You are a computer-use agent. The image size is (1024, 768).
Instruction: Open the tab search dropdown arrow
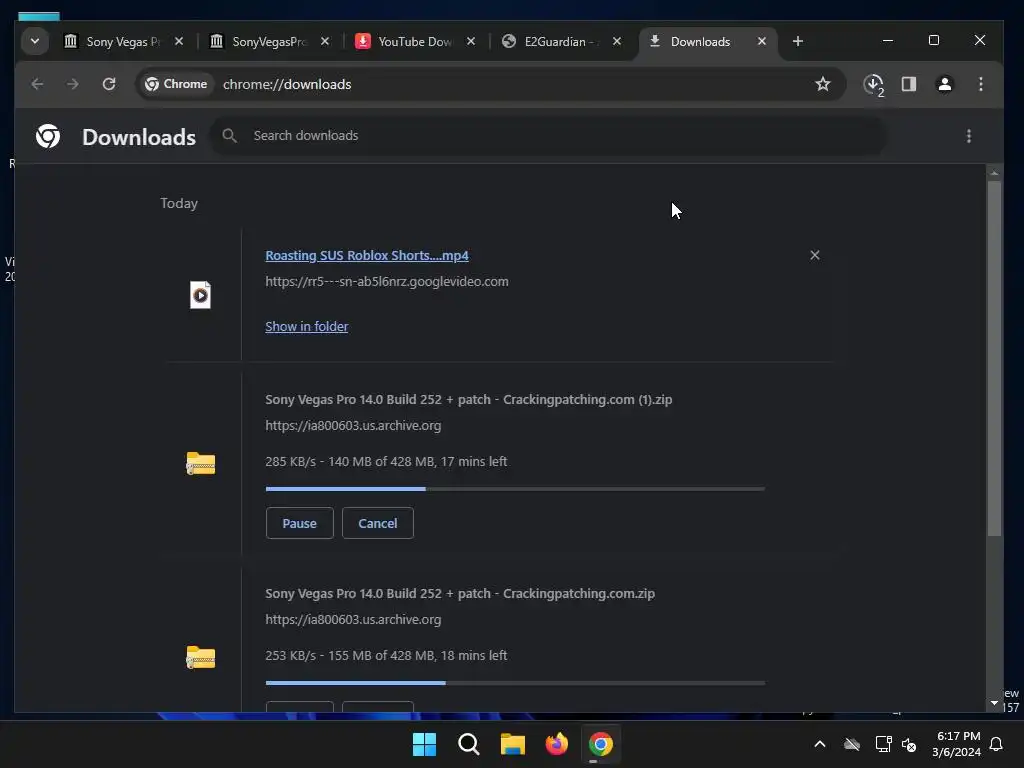click(x=35, y=41)
